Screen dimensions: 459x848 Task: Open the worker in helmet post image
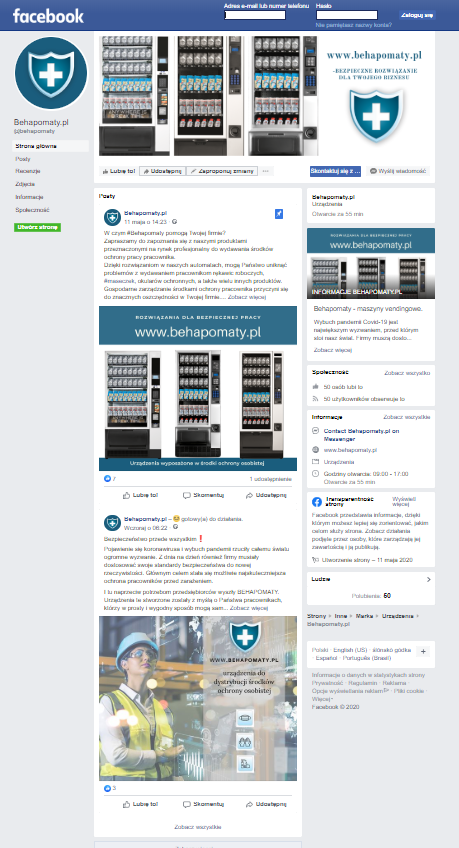[198, 698]
